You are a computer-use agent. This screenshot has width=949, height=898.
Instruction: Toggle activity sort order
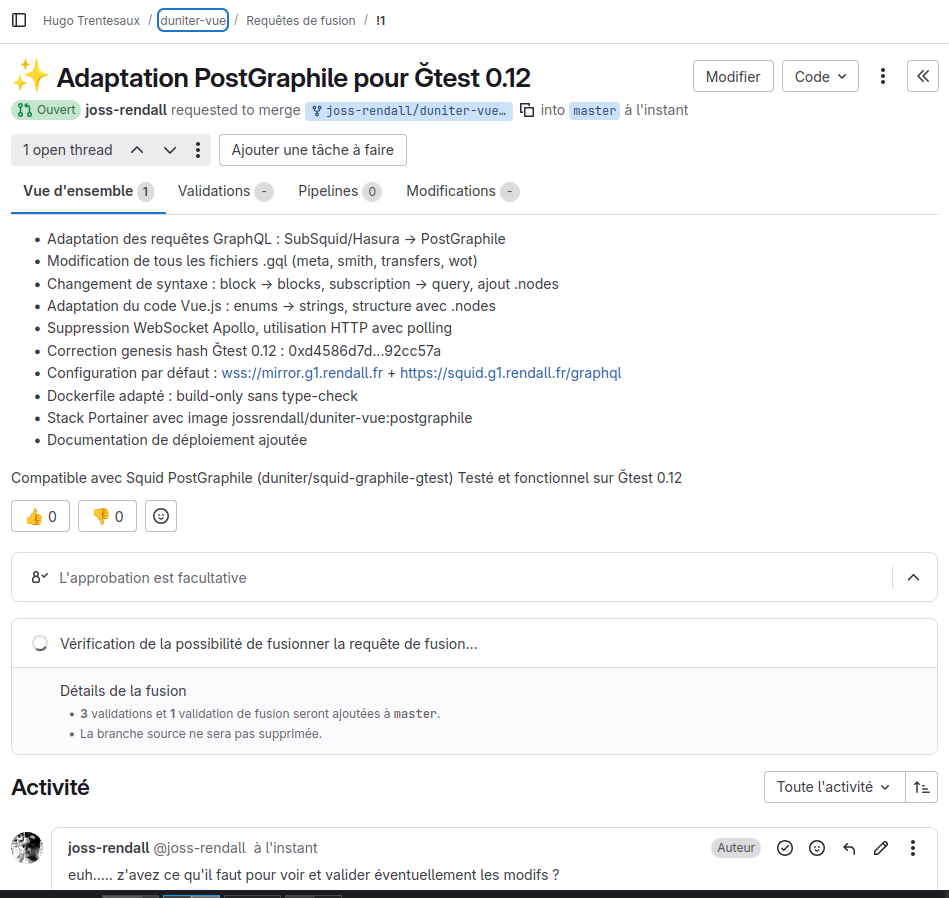tap(921, 787)
